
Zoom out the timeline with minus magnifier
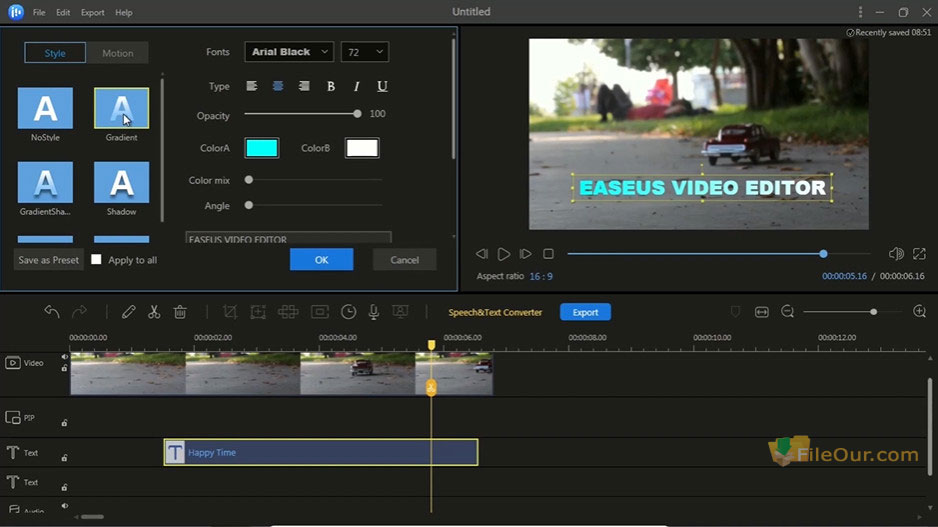pyautogui.click(x=787, y=312)
